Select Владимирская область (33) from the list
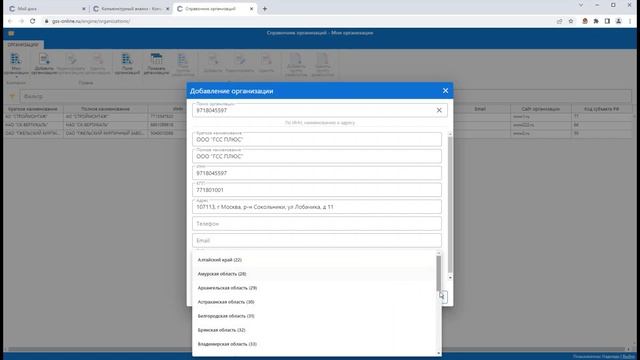The height and width of the screenshot is (360, 640). 314,344
